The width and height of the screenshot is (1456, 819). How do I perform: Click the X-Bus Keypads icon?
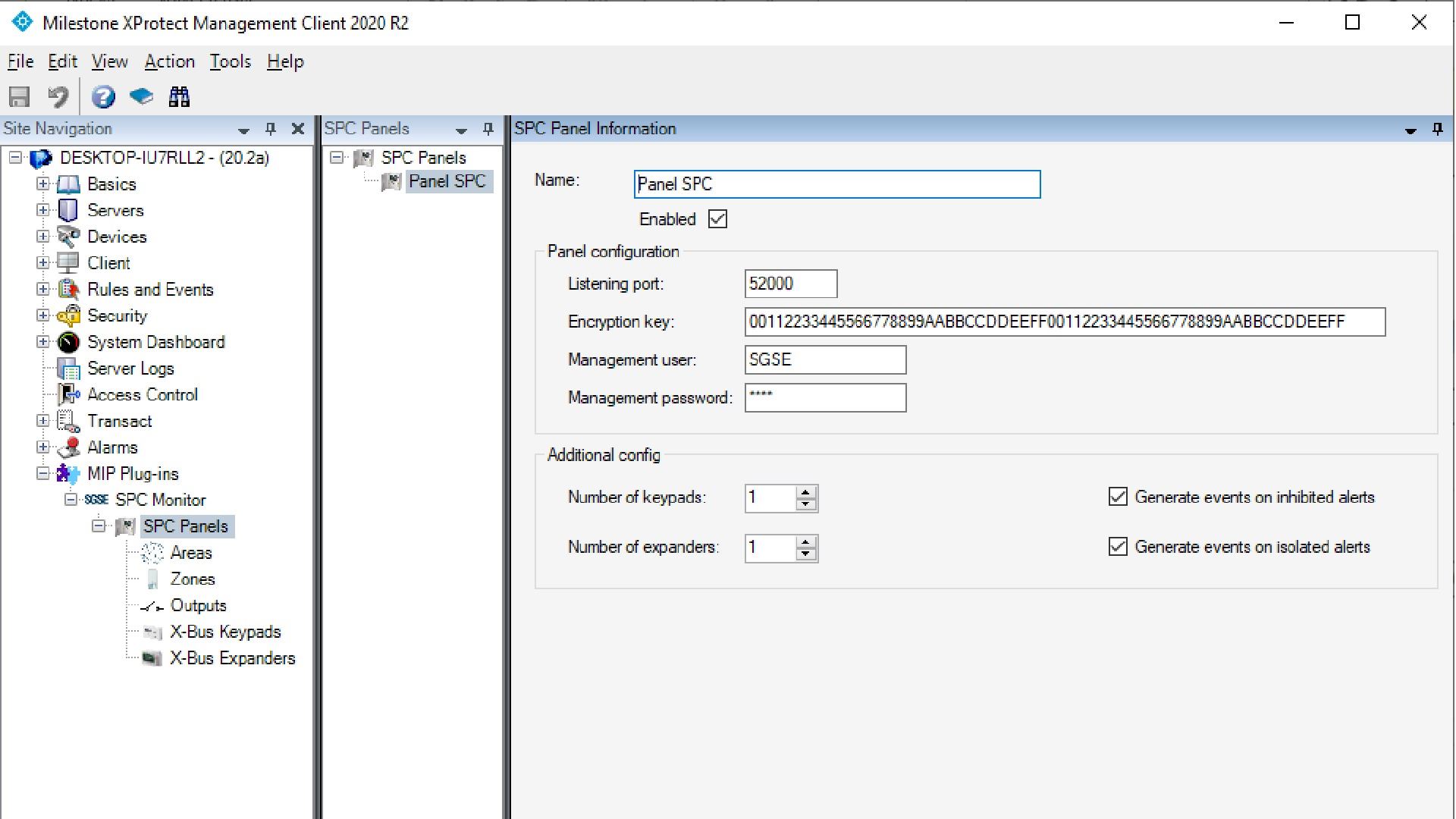tap(152, 632)
